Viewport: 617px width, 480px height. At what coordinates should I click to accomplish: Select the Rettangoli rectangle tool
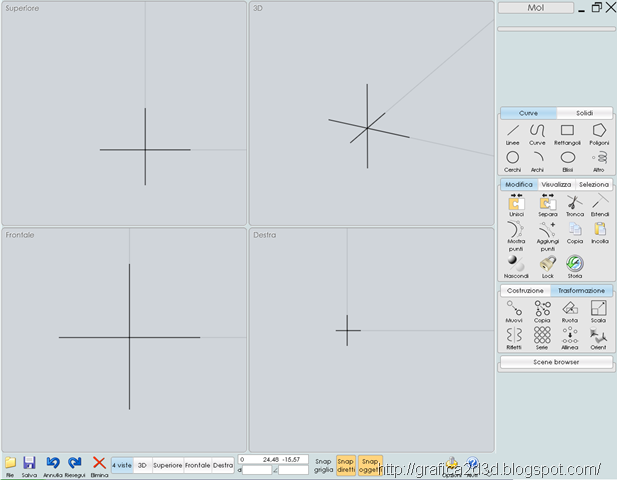[567, 134]
